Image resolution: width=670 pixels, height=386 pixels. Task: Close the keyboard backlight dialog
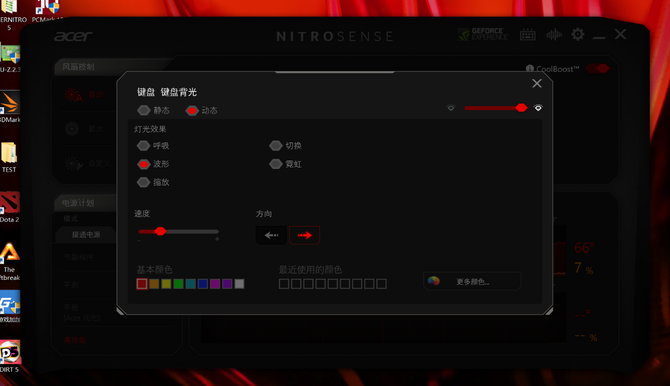(537, 83)
